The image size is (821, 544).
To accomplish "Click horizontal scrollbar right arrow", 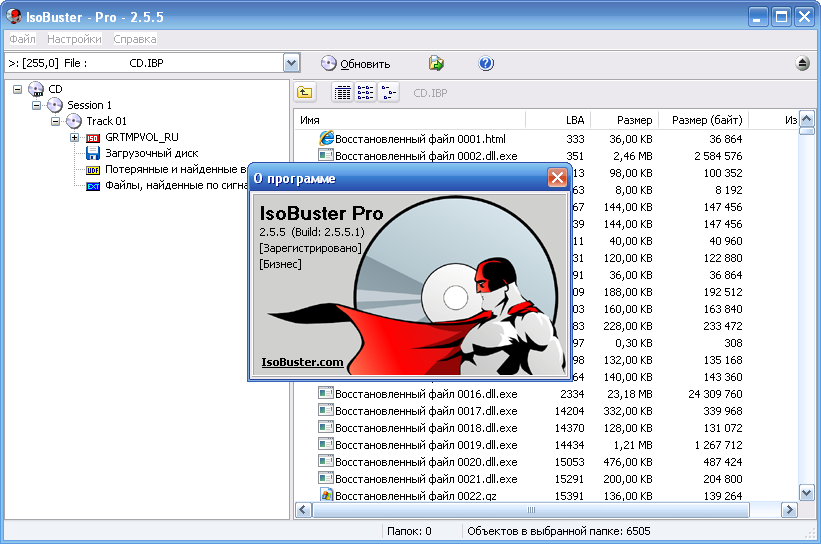I will 789,510.
